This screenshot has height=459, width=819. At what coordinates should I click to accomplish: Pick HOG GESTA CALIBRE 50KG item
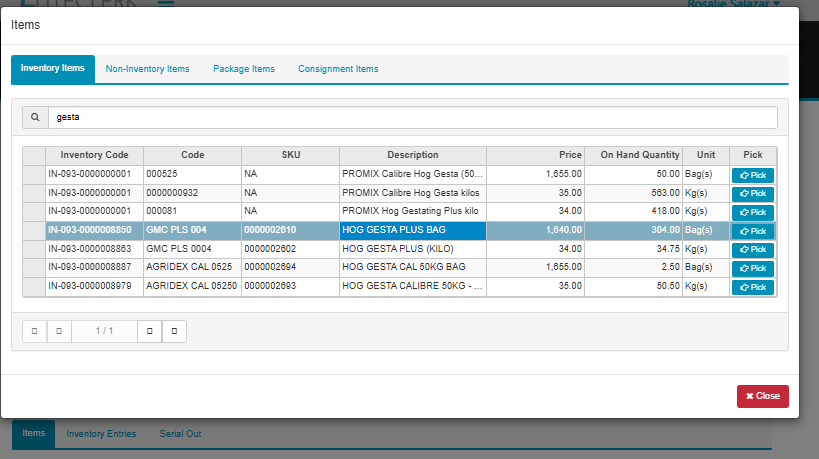click(x=753, y=287)
